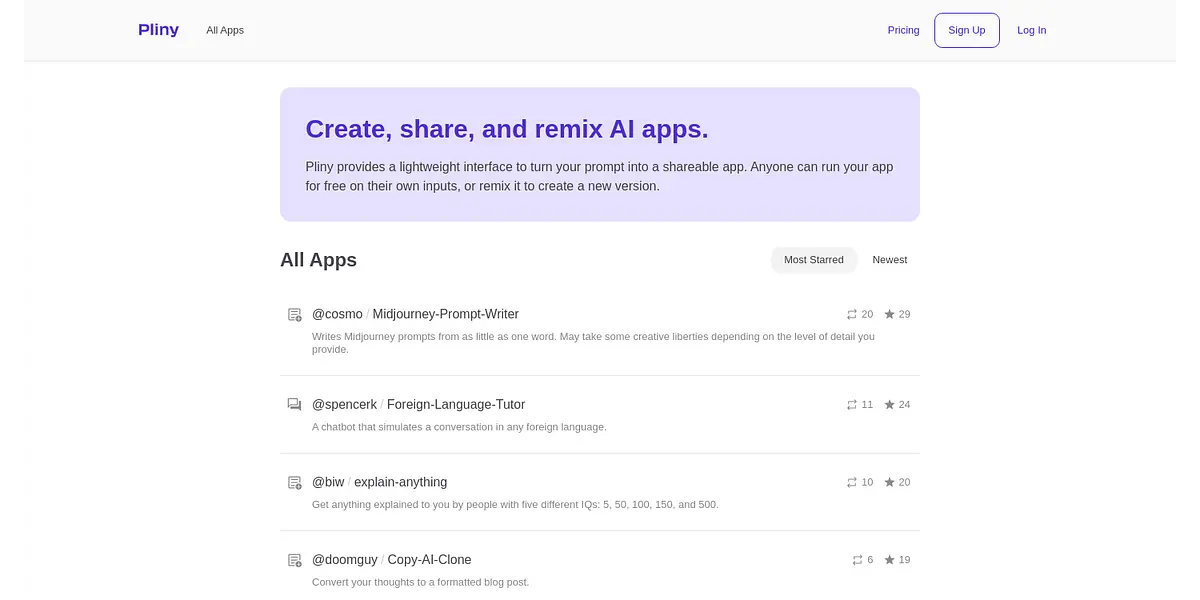
Task: Click the Pliny logo
Action: (158, 30)
